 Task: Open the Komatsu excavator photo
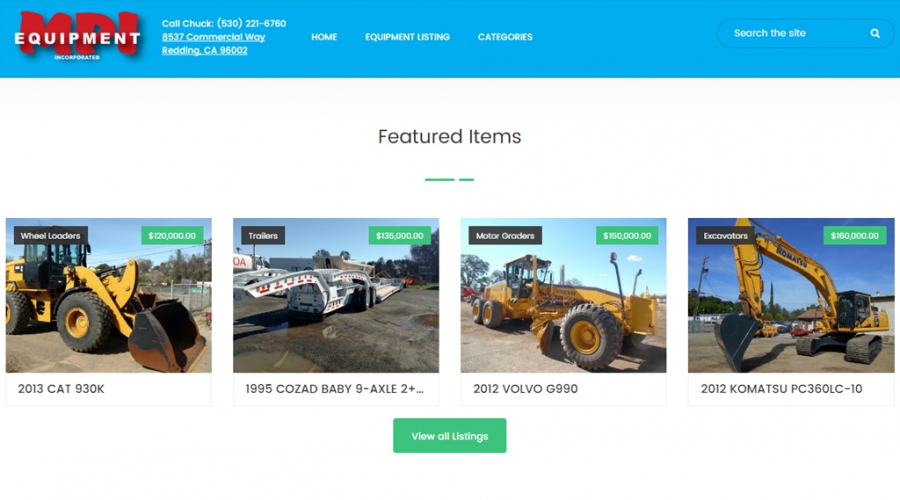click(x=791, y=295)
